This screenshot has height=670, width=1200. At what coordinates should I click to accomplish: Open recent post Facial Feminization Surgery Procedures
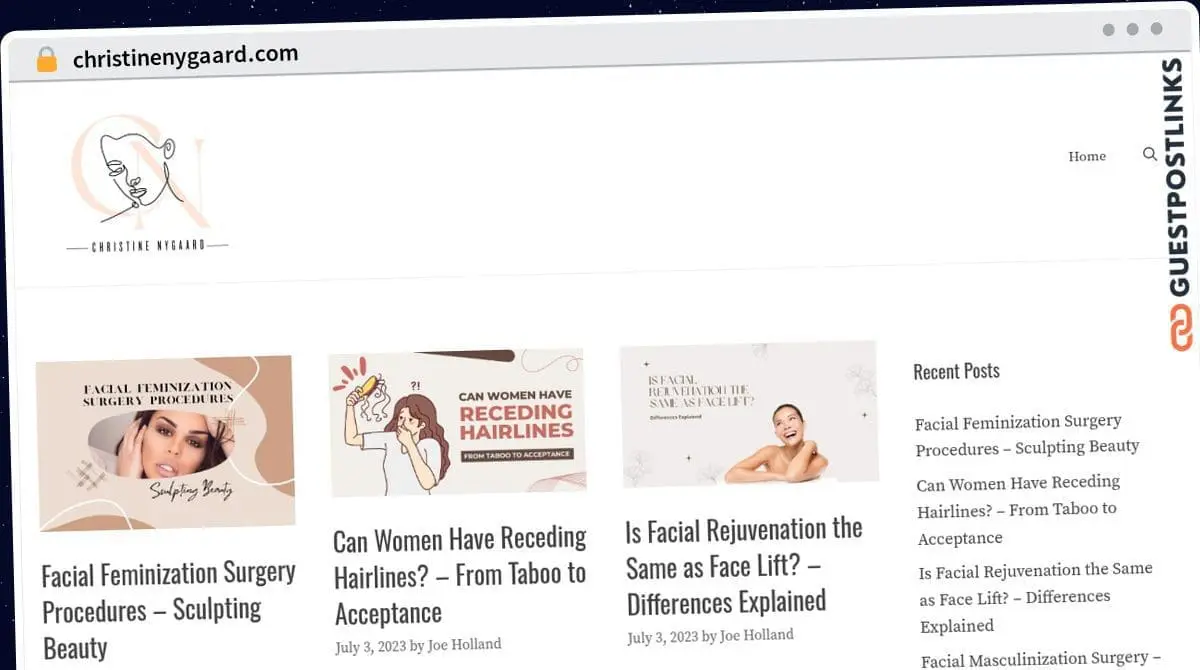1027,434
